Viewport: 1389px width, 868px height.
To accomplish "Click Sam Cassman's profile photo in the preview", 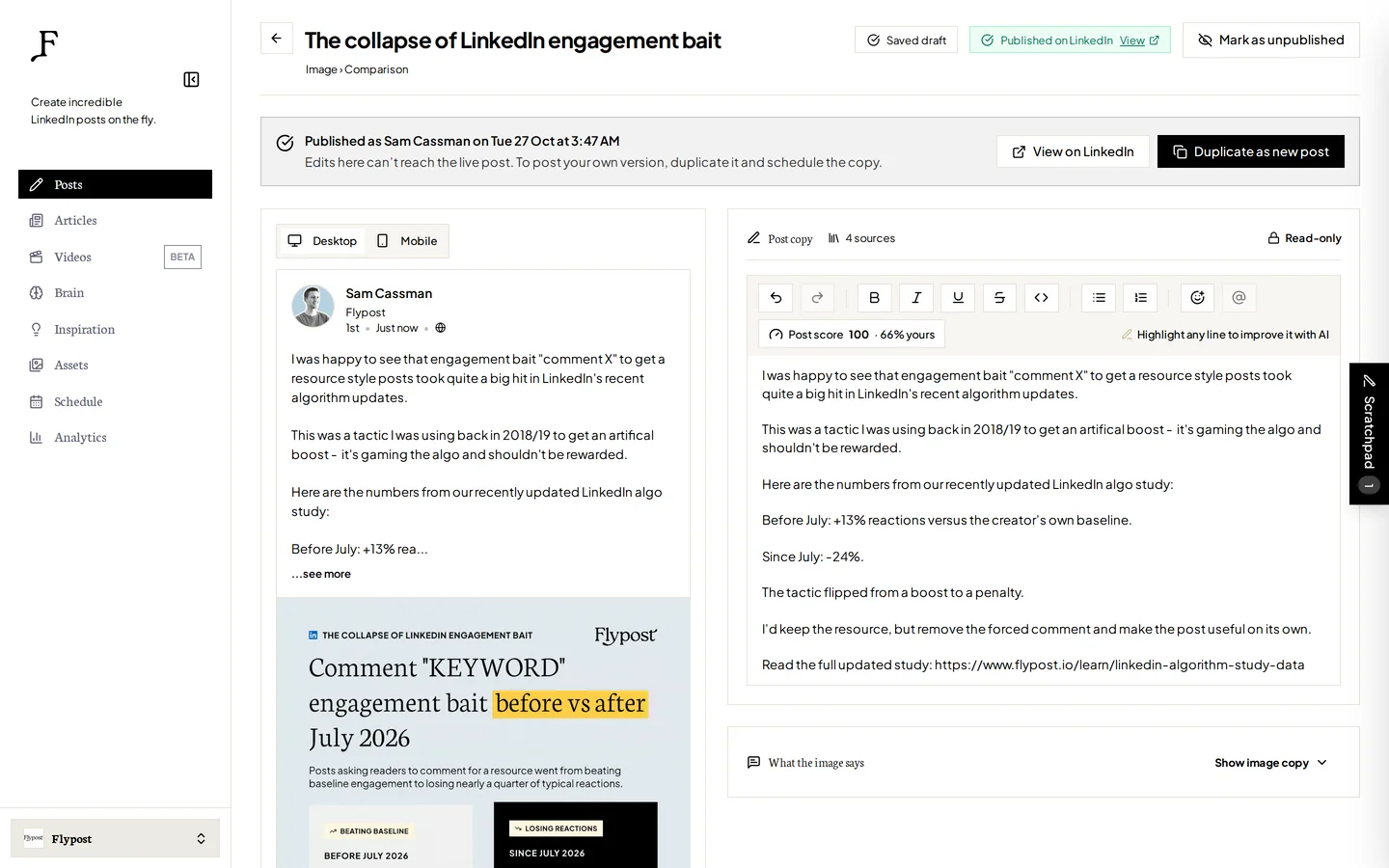I will pos(313,307).
